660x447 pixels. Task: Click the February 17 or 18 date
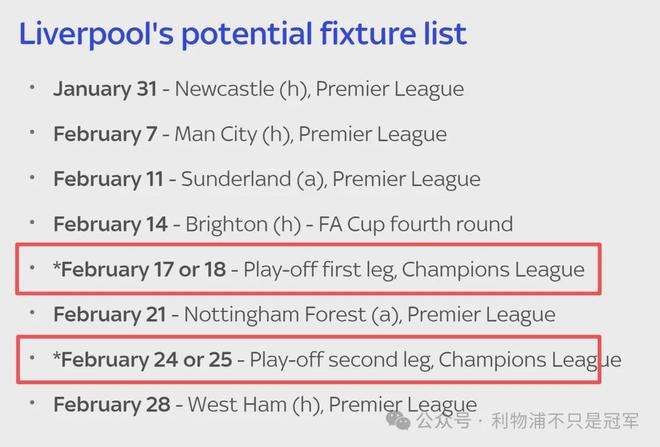click(x=141, y=269)
